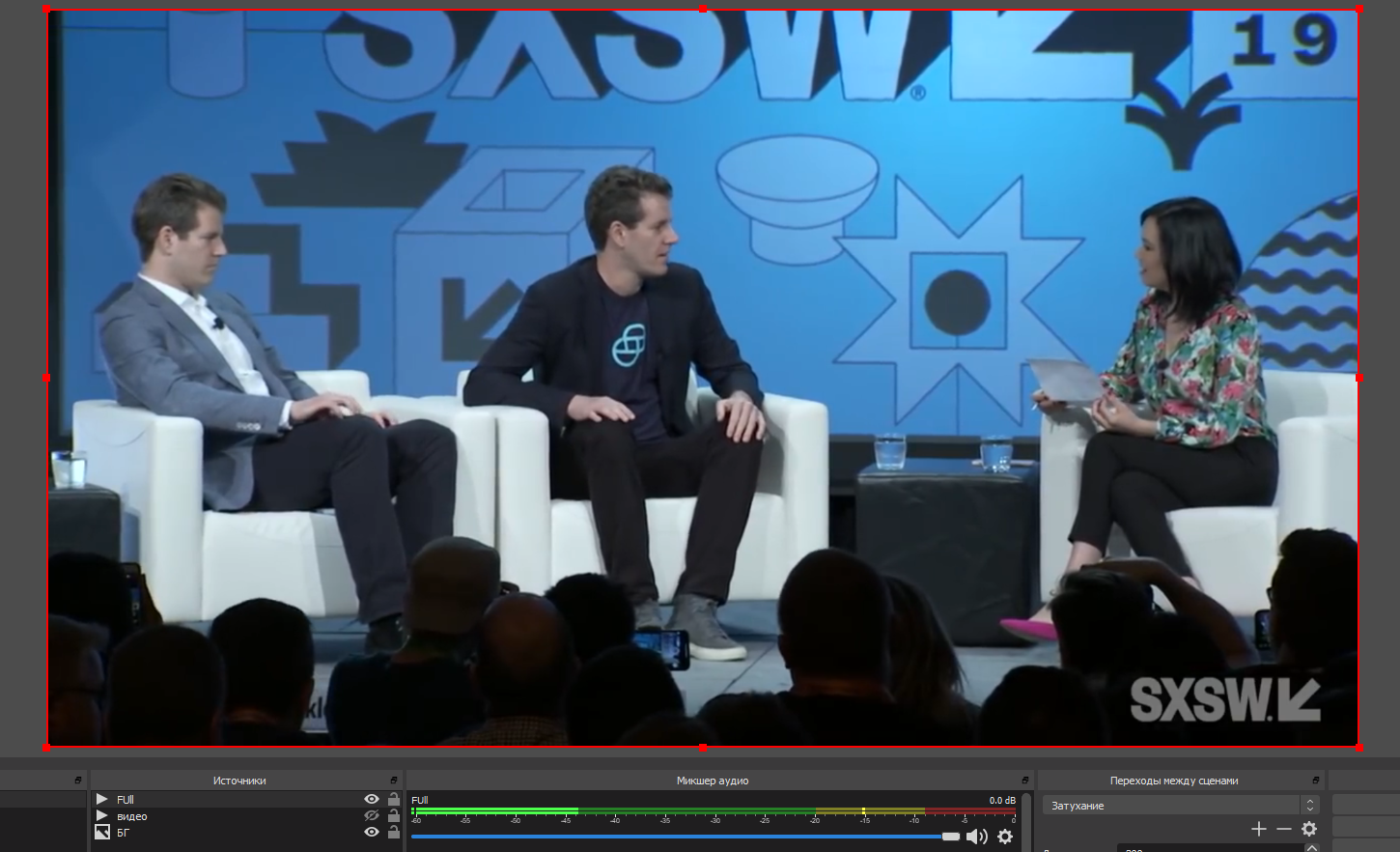Undock the Источники panel

tap(394, 780)
